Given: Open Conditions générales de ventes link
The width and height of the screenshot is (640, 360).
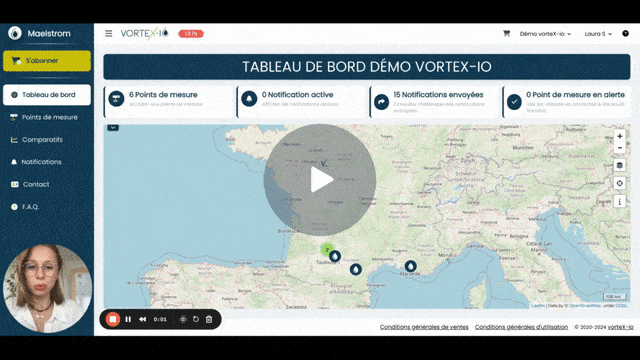Looking at the screenshot, I should point(424,327).
